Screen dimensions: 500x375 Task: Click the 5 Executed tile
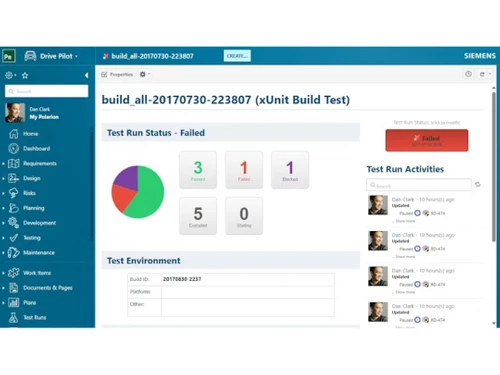pos(198,216)
